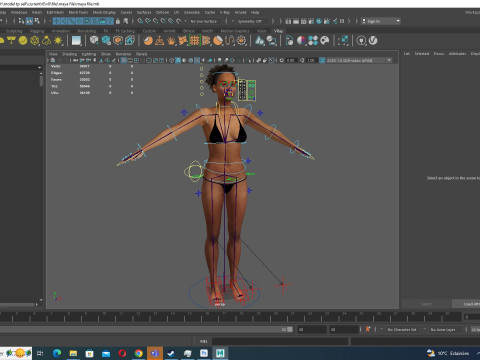480x360 pixels.
Task: Click pause icon in render controls
Action: coord(342,21)
